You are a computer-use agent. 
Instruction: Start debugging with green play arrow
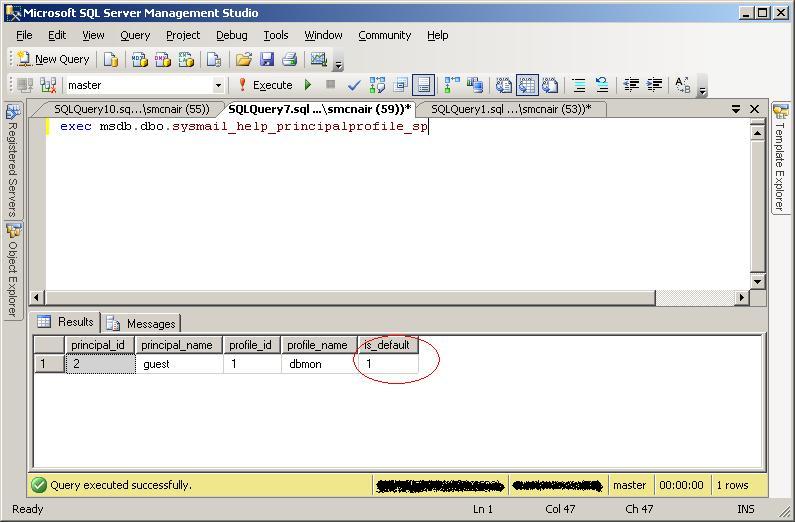pyautogui.click(x=308, y=85)
